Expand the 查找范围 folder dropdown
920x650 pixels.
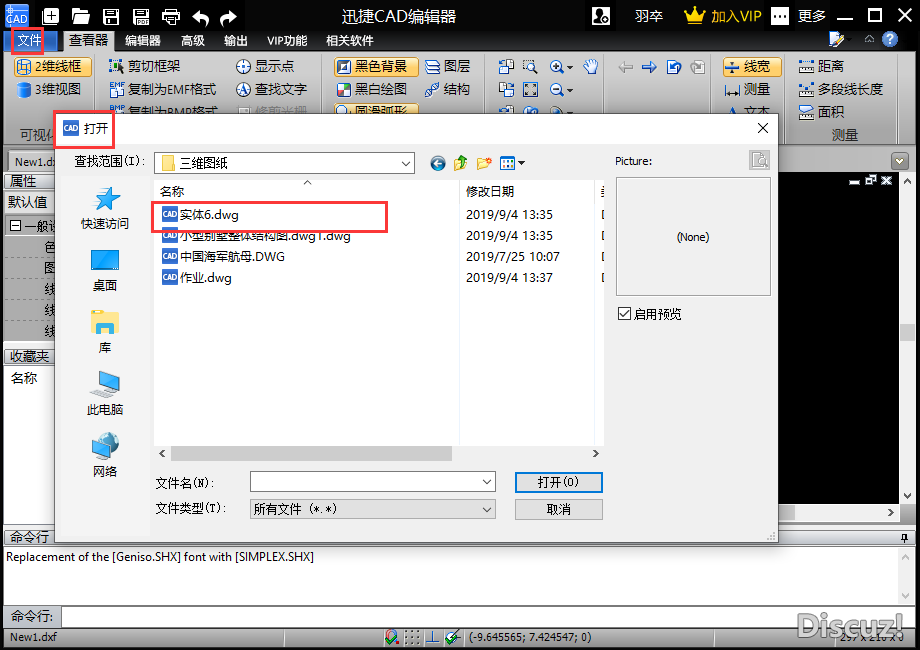[x=405, y=163]
